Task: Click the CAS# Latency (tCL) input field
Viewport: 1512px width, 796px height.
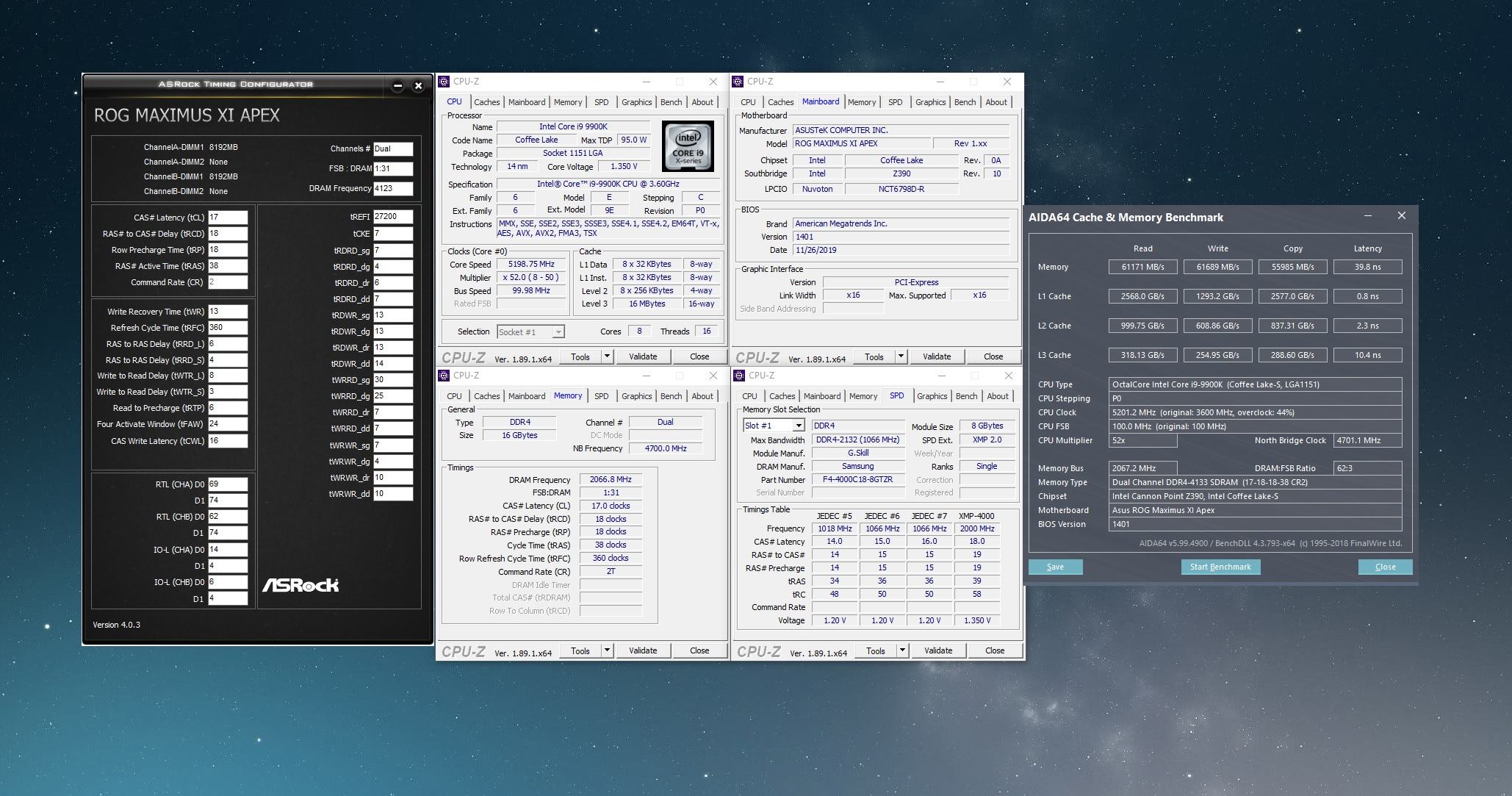Action: (227, 218)
